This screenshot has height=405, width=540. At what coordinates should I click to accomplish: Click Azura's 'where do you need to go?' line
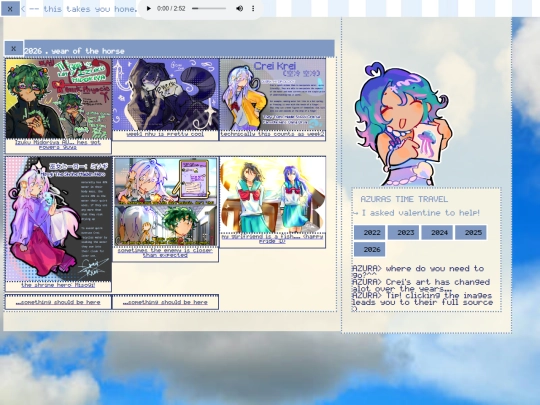[x=418, y=271]
